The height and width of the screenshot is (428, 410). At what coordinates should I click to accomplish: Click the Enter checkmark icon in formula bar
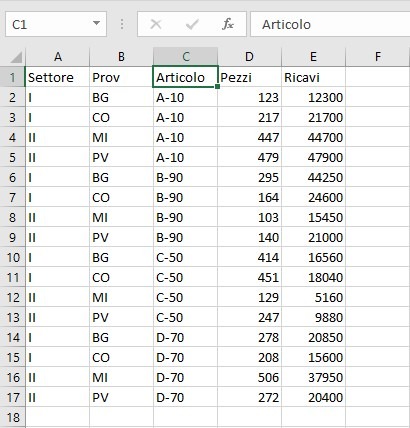[192, 24]
